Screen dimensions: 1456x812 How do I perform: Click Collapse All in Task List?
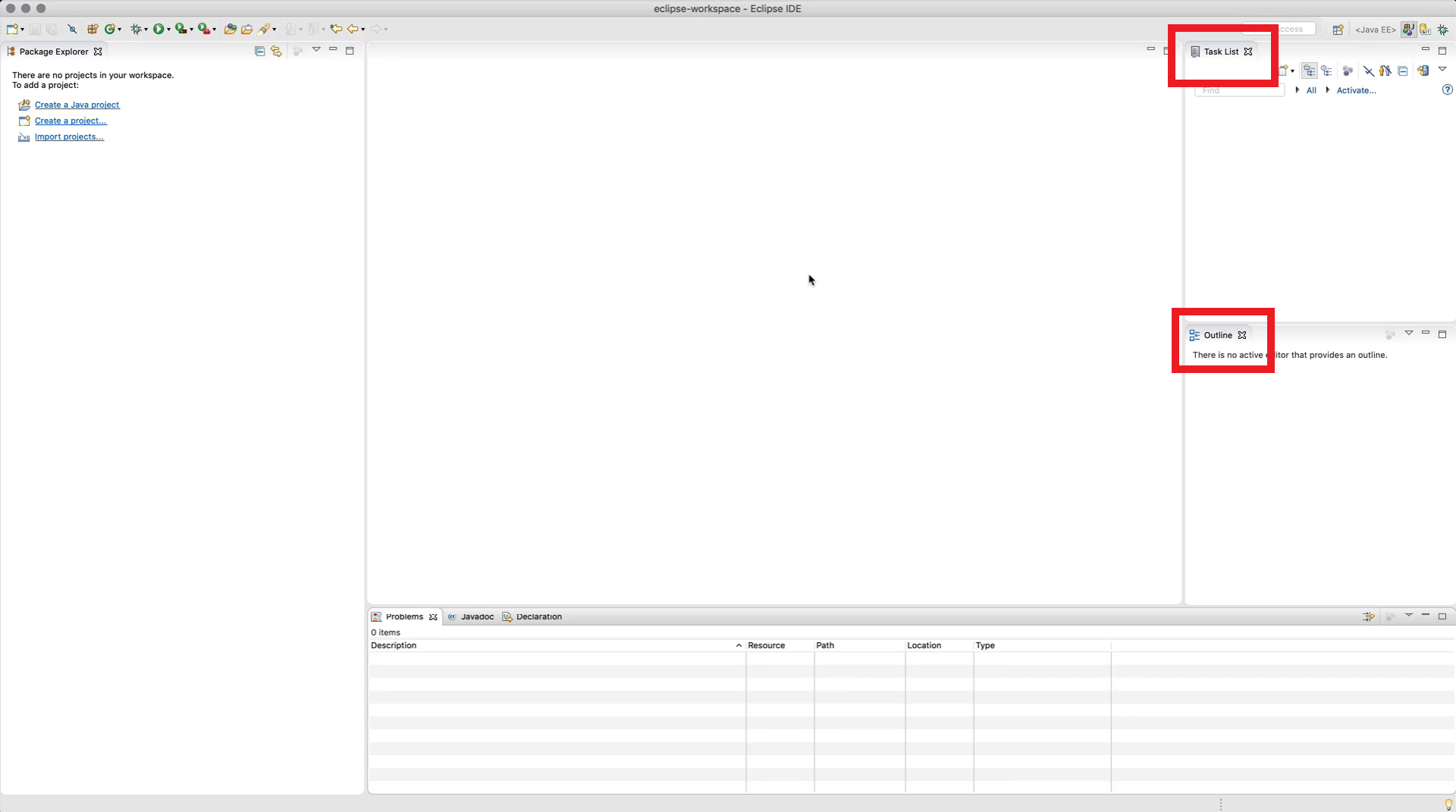pos(1403,71)
